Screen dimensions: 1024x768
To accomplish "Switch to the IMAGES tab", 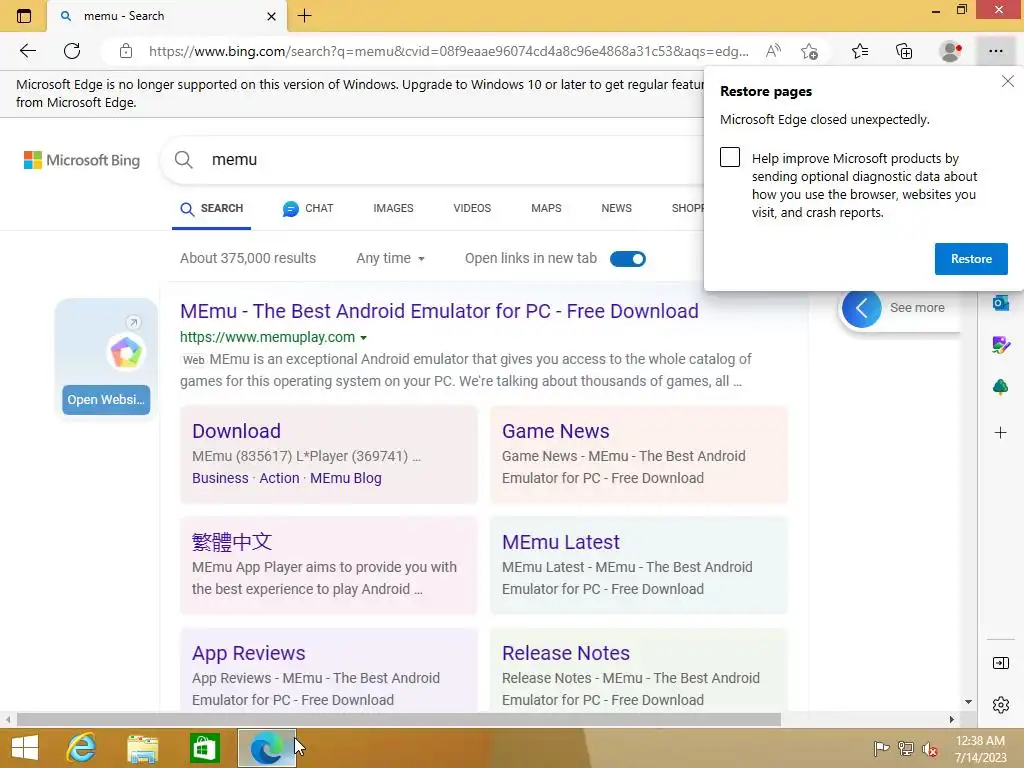I will tap(393, 208).
